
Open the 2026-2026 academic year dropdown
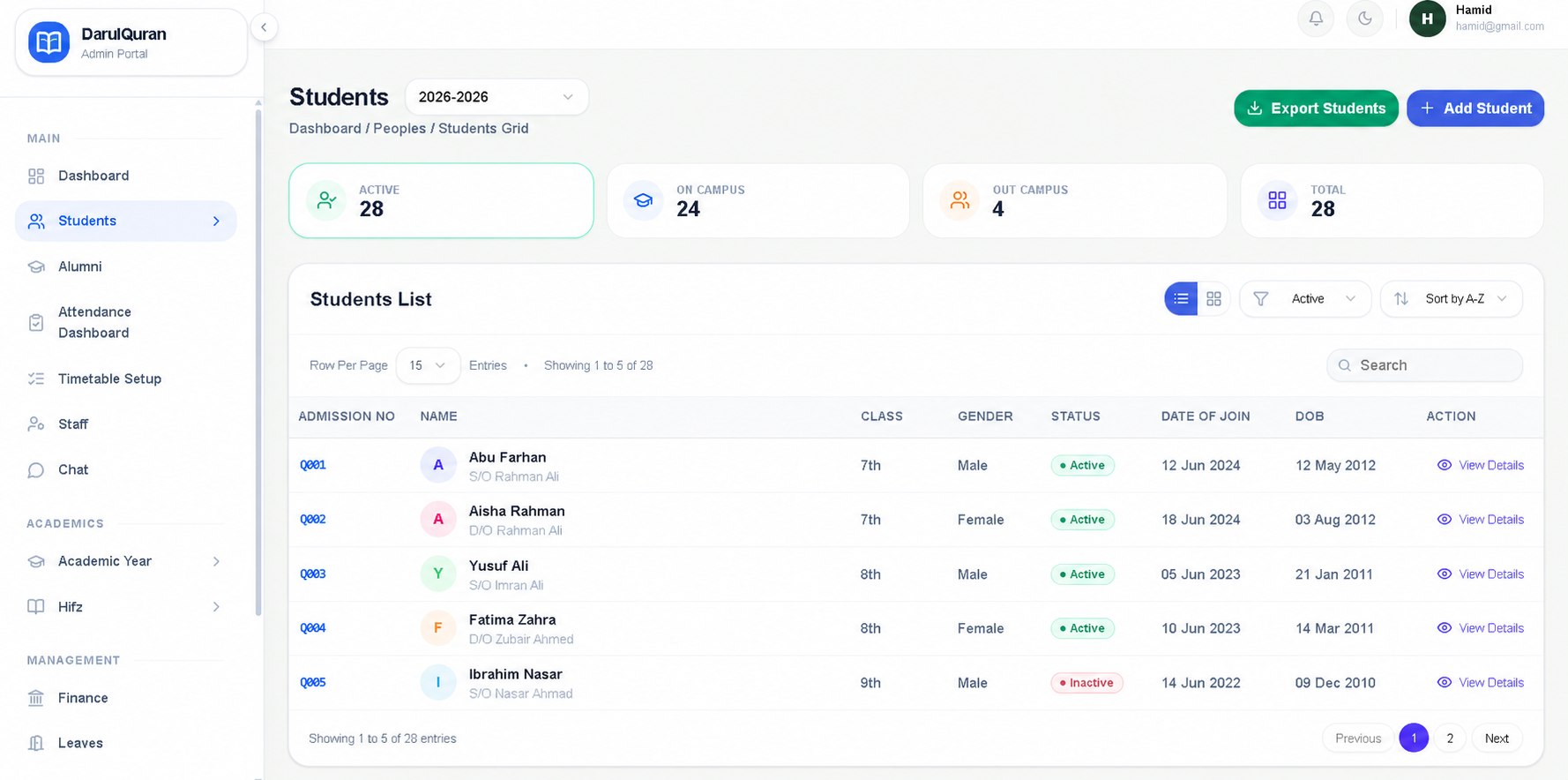497,97
